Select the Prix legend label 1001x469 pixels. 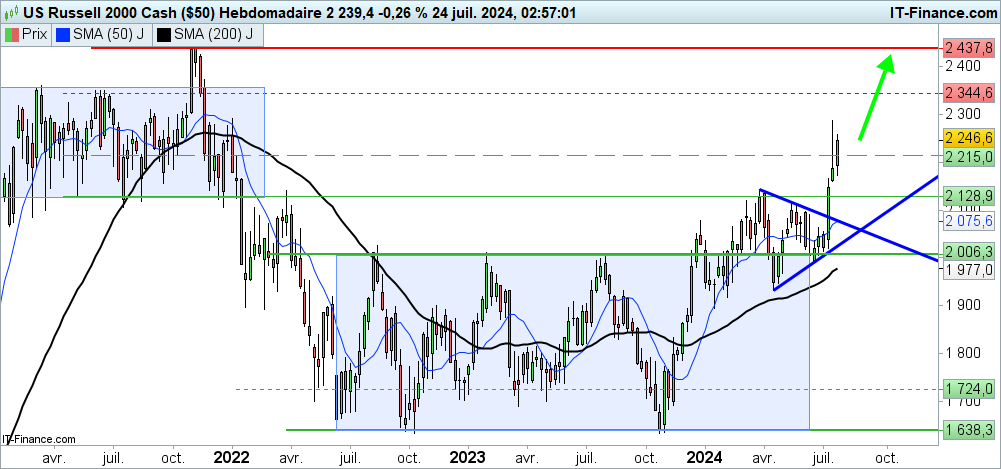click(x=37, y=35)
